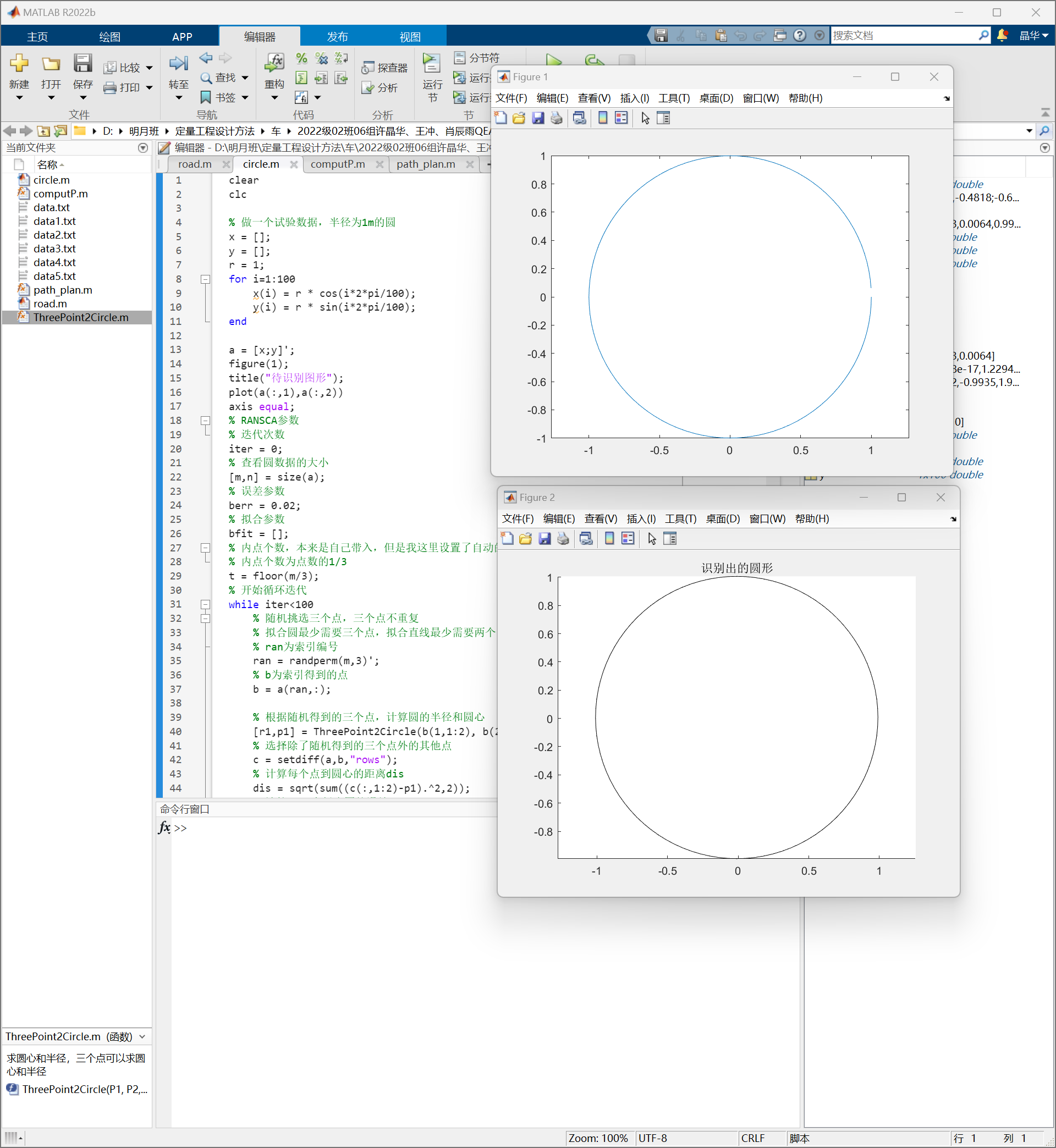Click the comment (%) icon

pyautogui.click(x=302, y=58)
